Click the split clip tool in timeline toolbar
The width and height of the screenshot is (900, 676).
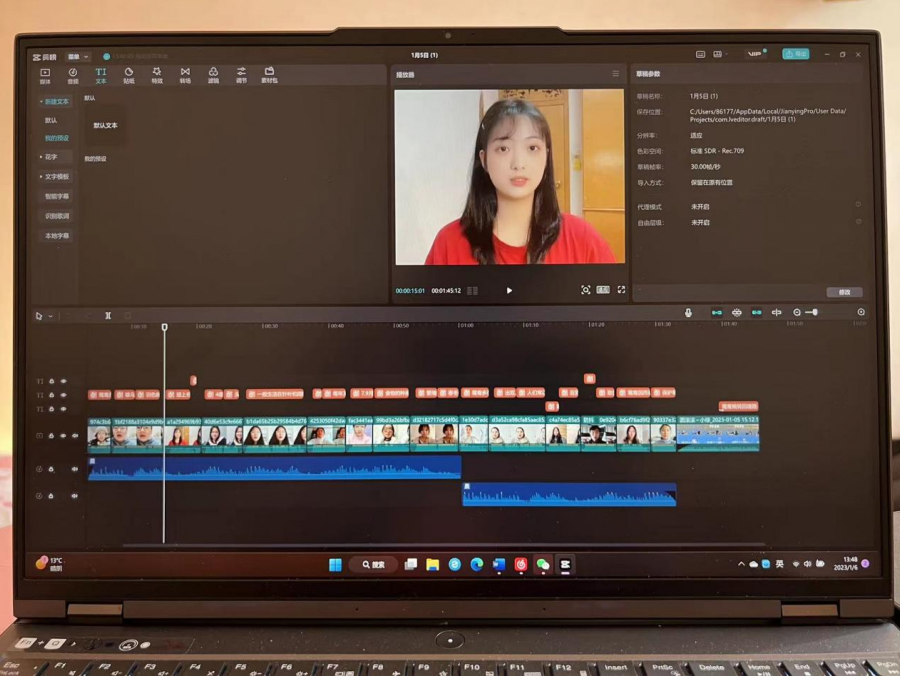(108, 316)
